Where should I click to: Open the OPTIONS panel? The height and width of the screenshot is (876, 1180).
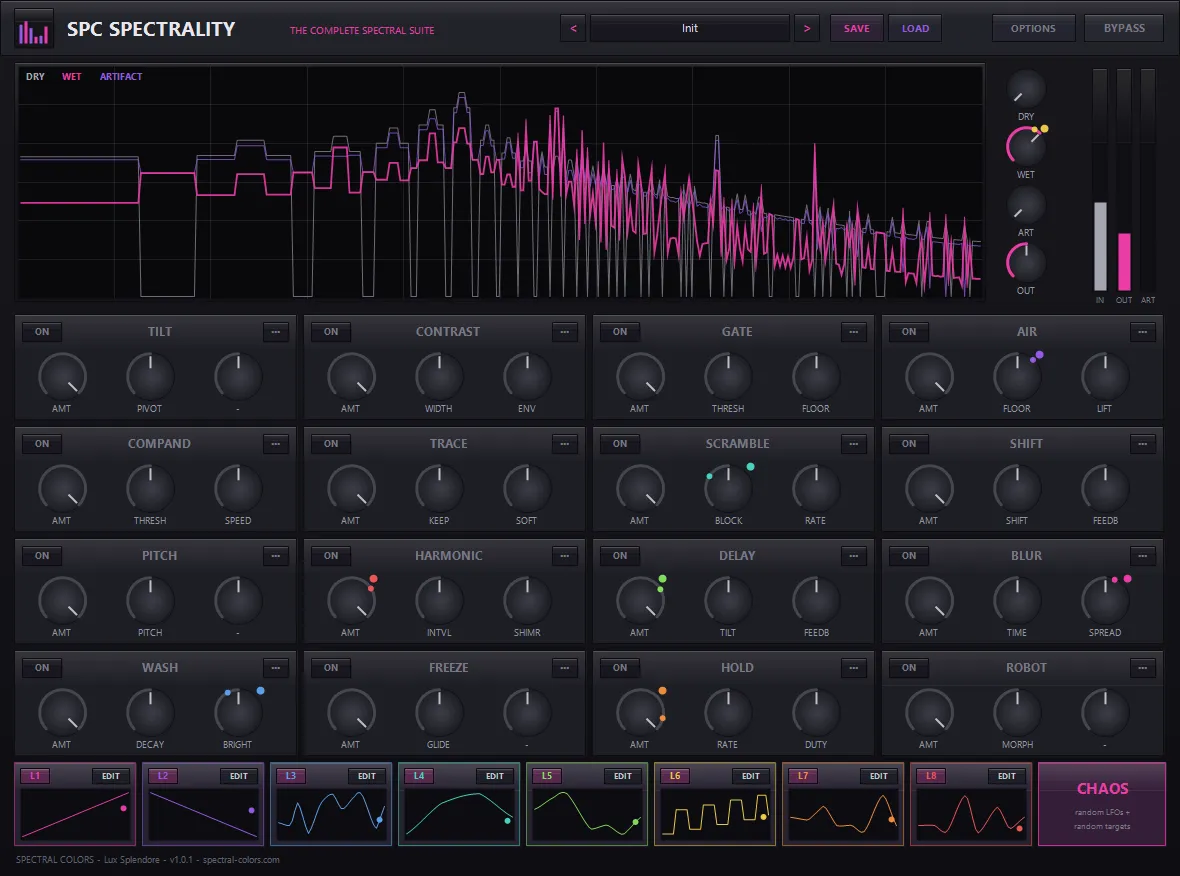(x=1032, y=29)
